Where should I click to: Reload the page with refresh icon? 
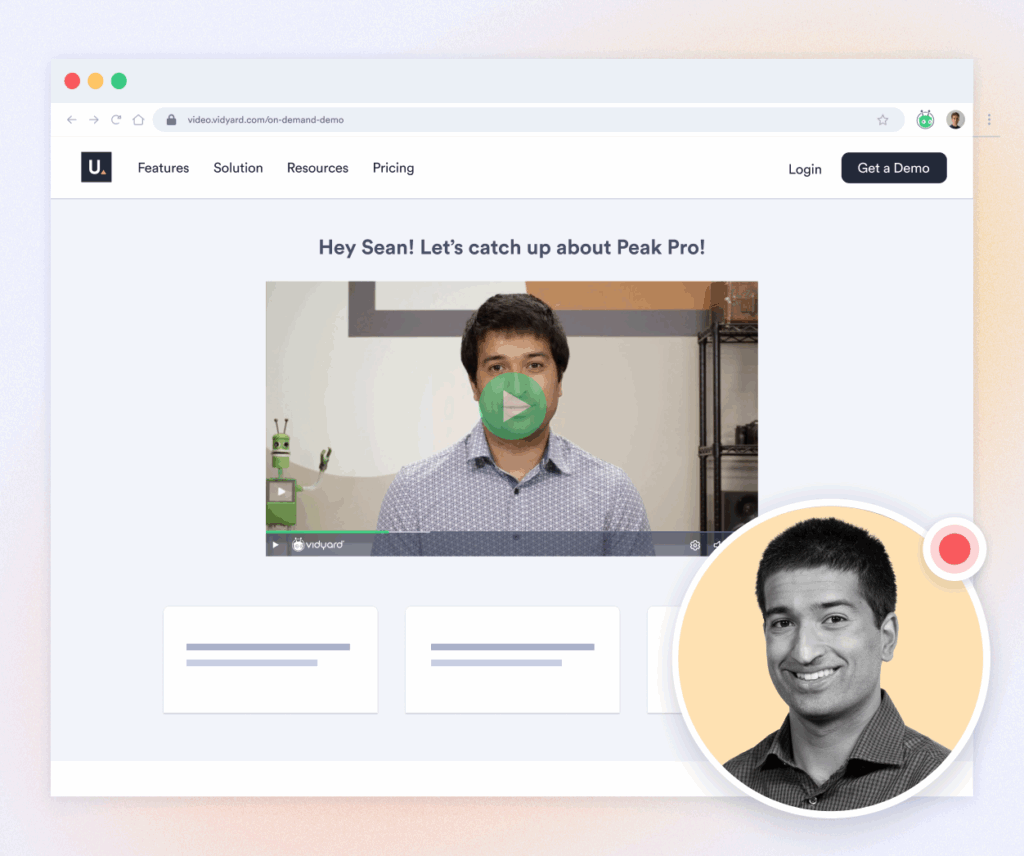(x=116, y=120)
